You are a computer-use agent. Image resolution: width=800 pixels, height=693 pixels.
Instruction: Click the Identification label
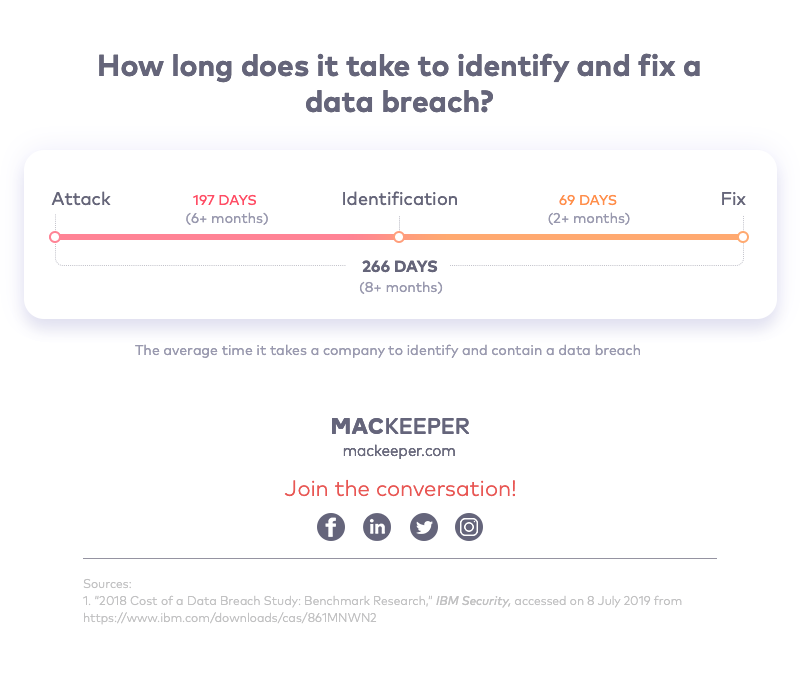(399, 199)
